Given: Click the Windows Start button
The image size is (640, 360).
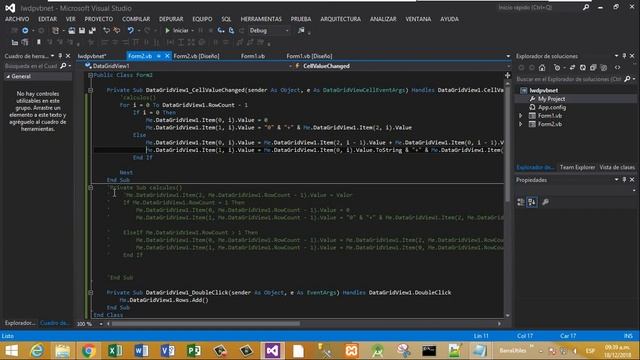Looking at the screenshot, I should pyautogui.click(x=11, y=351).
